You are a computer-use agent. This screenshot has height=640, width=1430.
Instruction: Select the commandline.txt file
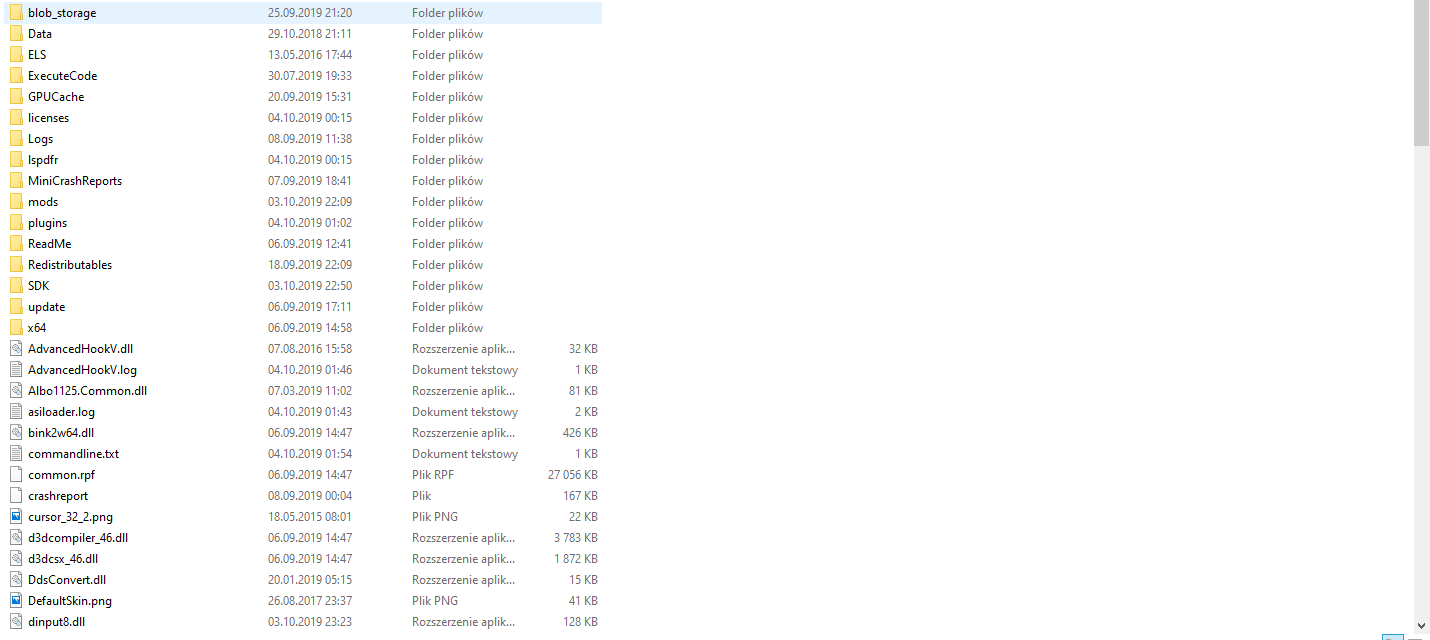point(304,454)
